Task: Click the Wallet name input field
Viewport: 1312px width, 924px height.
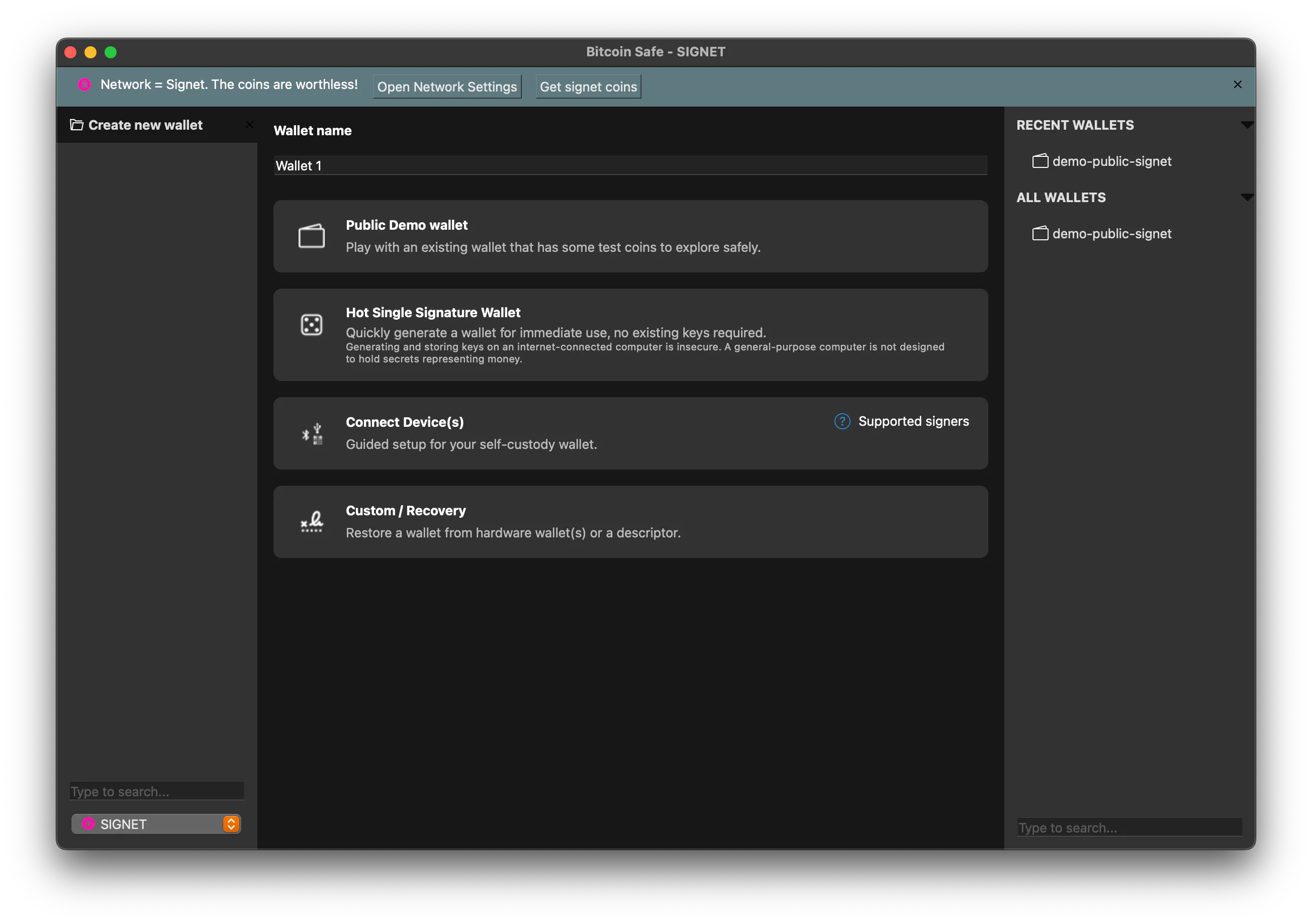Action: click(630, 166)
